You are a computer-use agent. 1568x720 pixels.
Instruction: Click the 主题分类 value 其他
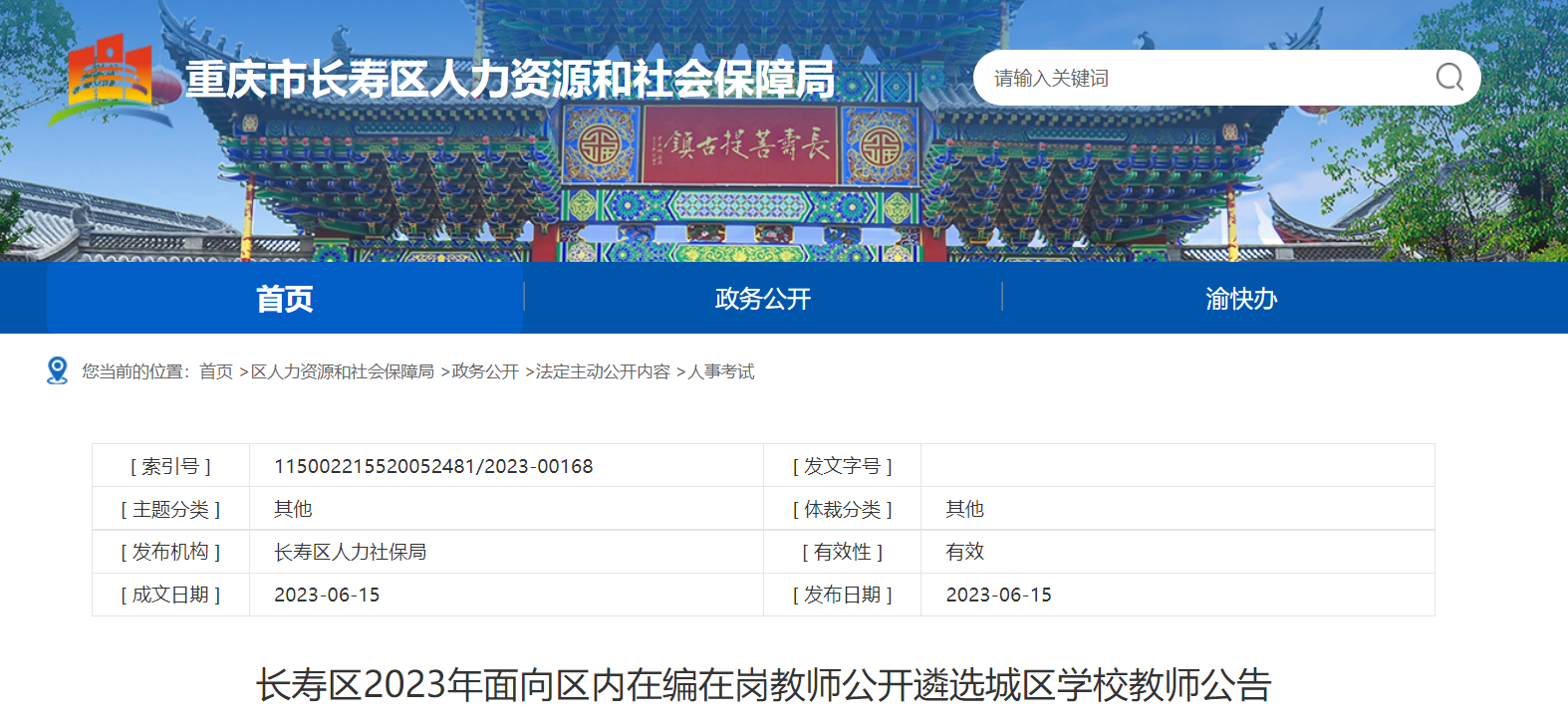click(293, 509)
